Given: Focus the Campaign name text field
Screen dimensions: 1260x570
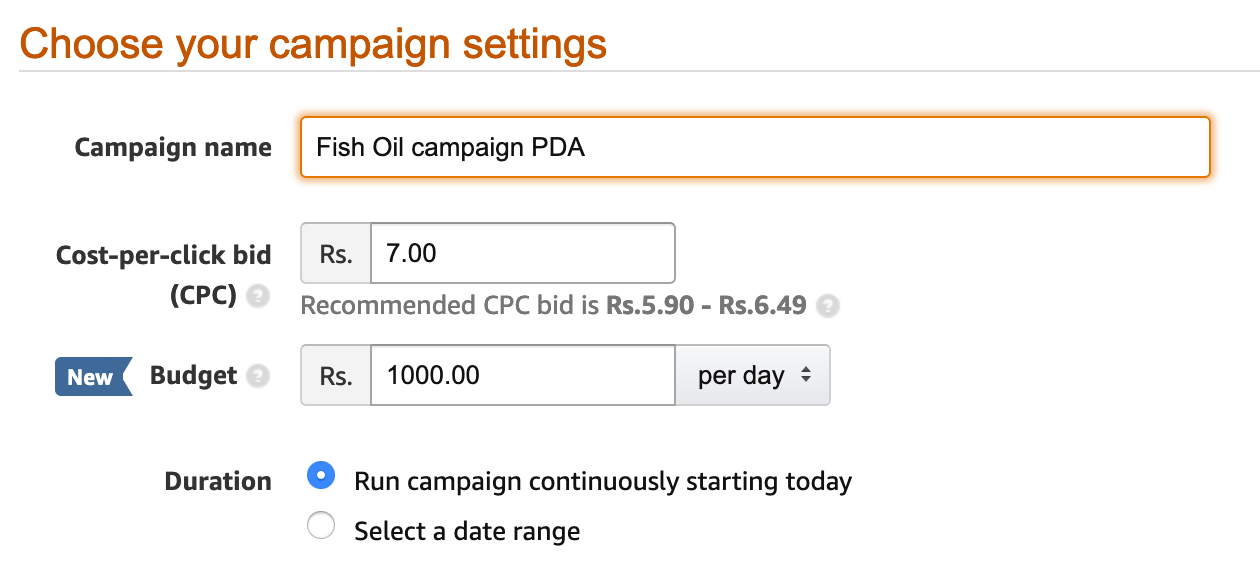Looking at the screenshot, I should [755, 147].
